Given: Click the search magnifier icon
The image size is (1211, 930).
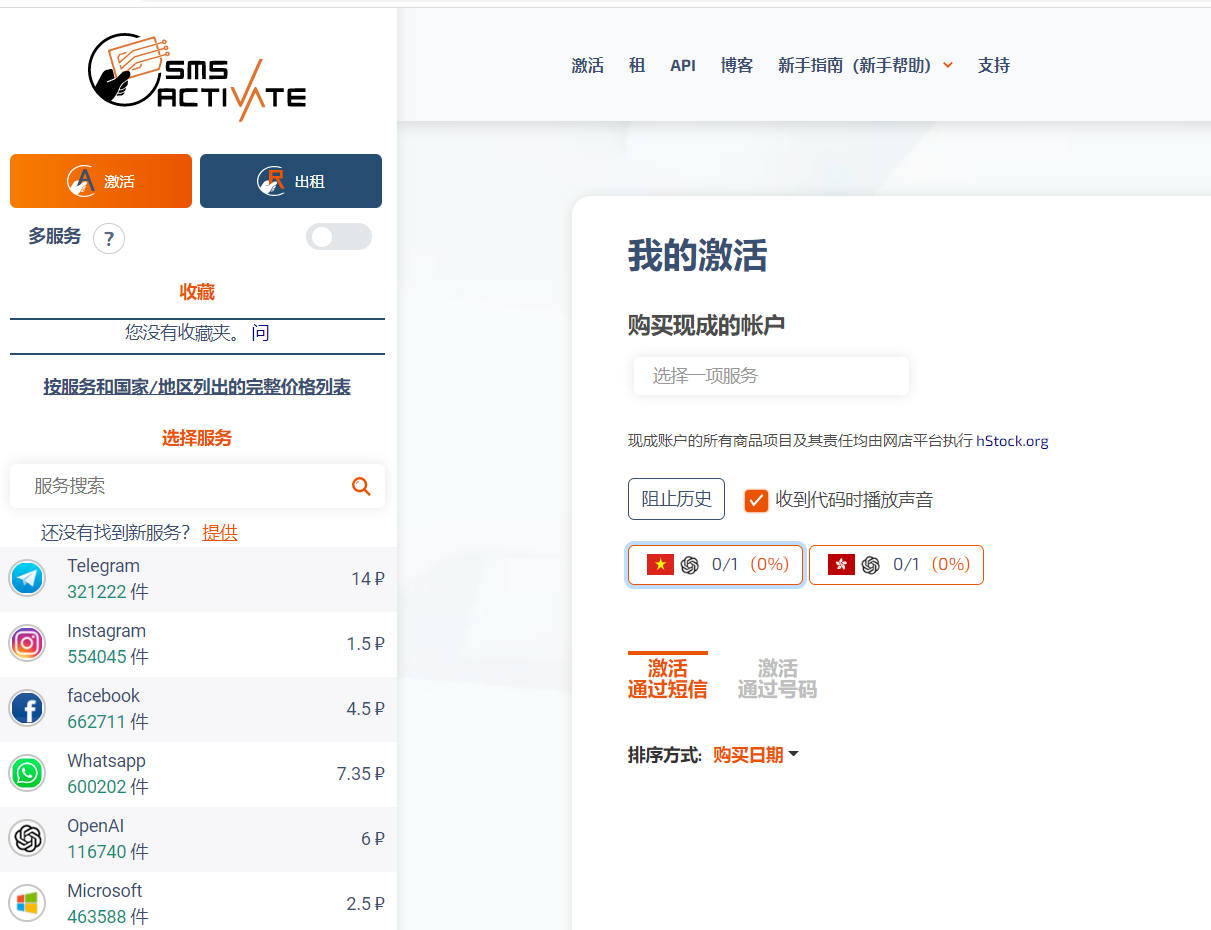Looking at the screenshot, I should pyautogui.click(x=361, y=486).
